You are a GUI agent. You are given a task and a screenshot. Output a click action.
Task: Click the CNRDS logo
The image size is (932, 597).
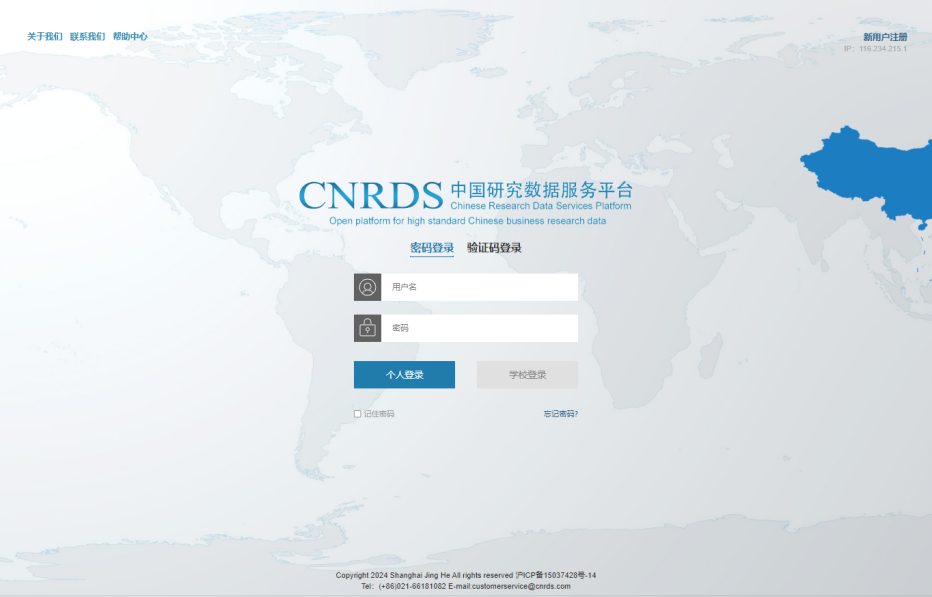(x=370, y=194)
